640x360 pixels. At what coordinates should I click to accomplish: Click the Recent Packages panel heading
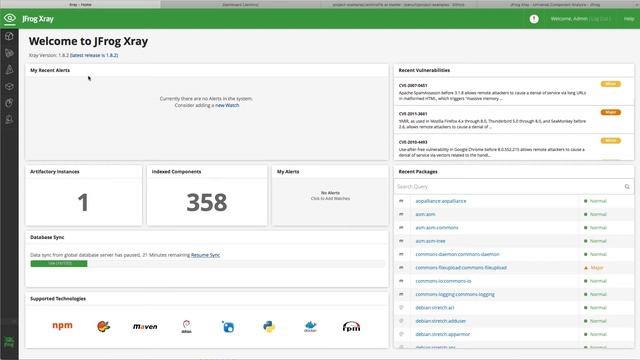point(418,172)
